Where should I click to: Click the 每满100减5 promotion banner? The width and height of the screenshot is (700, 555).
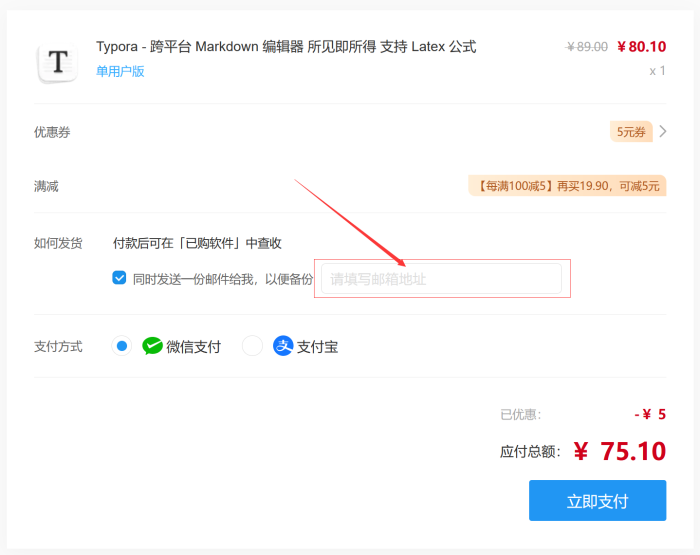[x=567, y=186]
